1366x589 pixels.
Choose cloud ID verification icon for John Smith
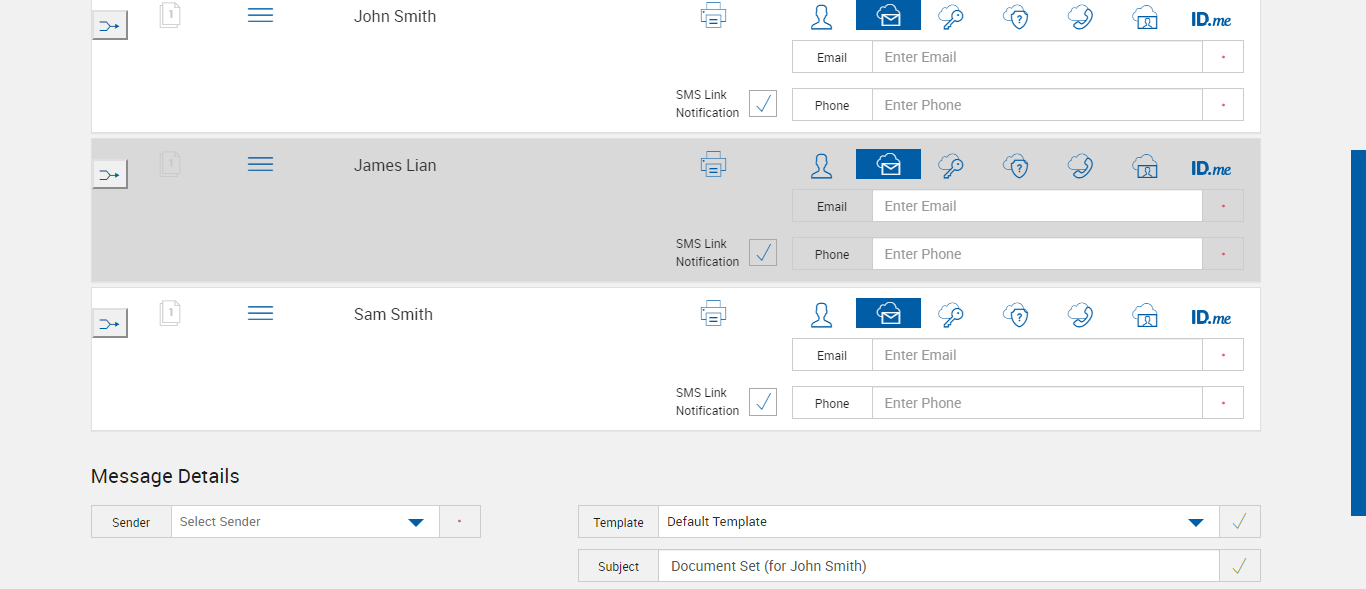point(1145,16)
